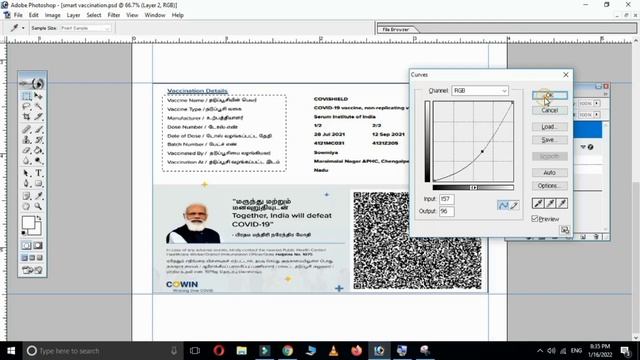Open tool preset picker arrow
Image resolution: width=640 pixels, height=360 pixels.
coord(23,28)
